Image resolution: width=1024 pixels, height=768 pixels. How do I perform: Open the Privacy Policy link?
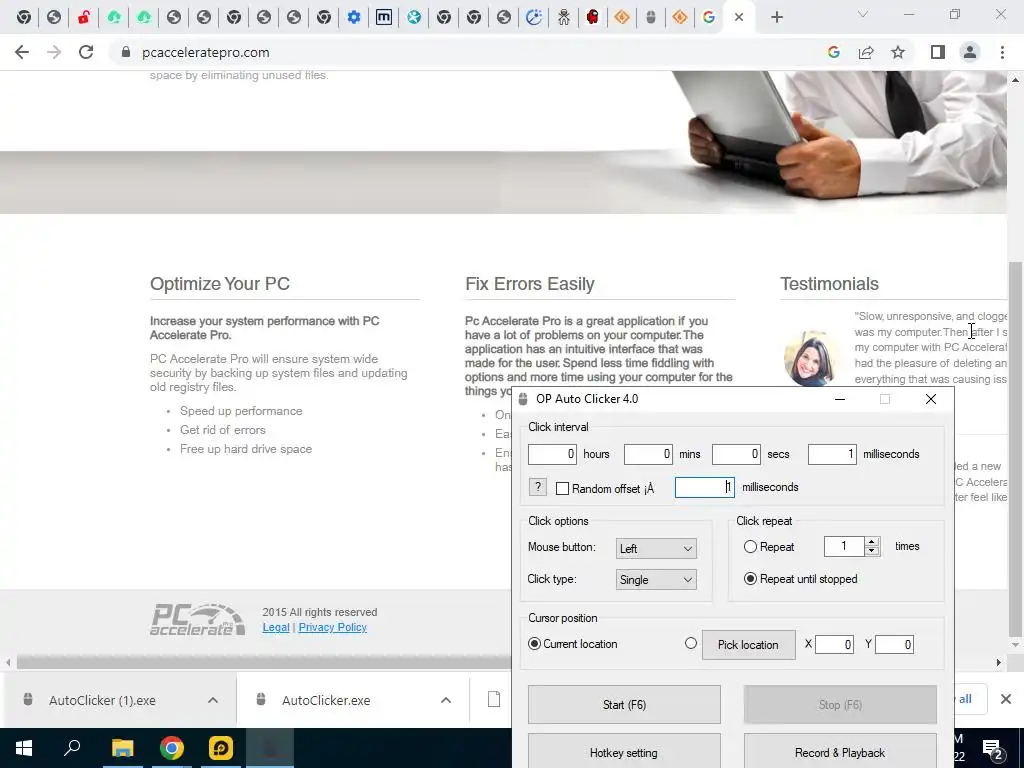point(332,627)
